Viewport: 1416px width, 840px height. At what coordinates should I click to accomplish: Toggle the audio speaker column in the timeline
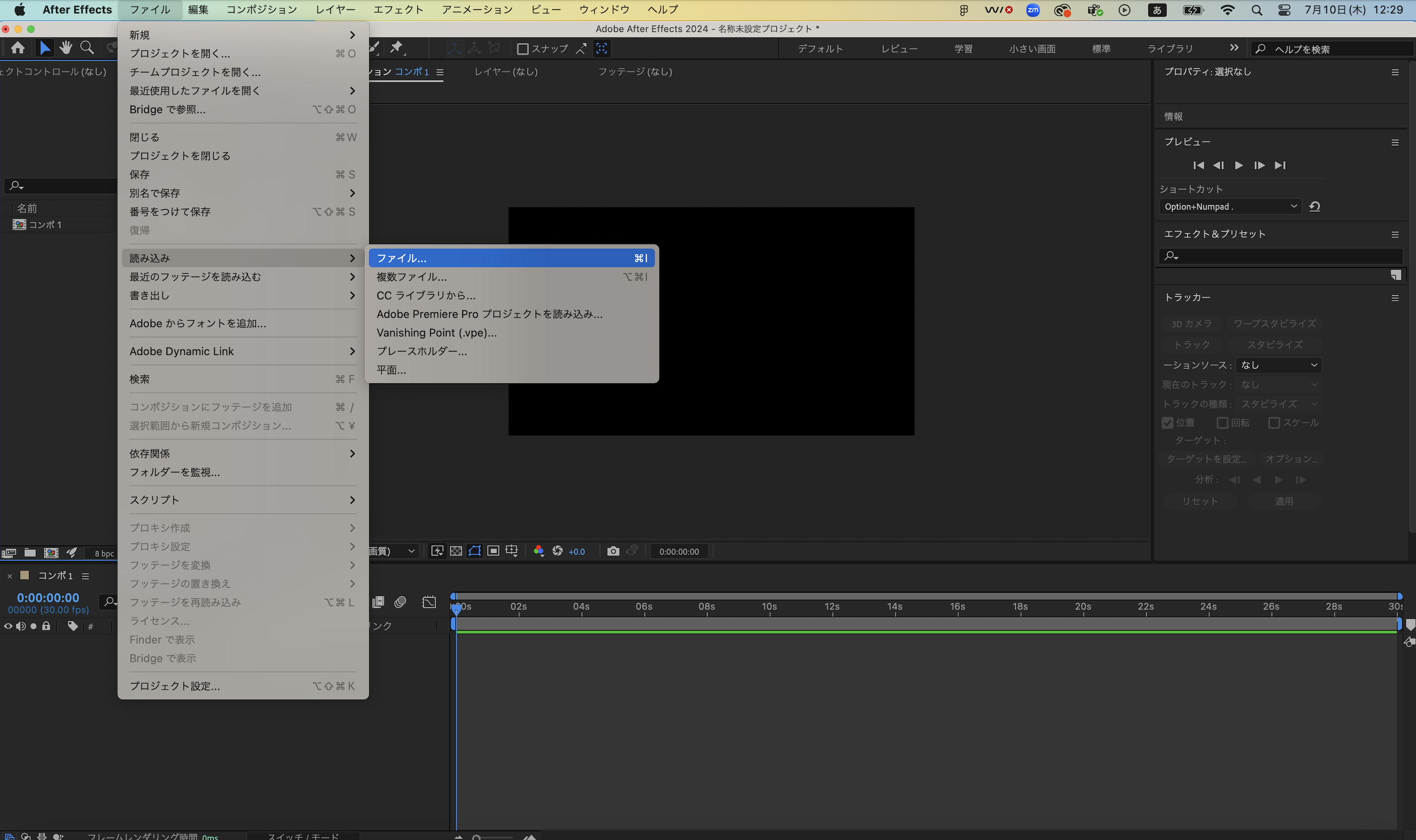tap(20, 626)
